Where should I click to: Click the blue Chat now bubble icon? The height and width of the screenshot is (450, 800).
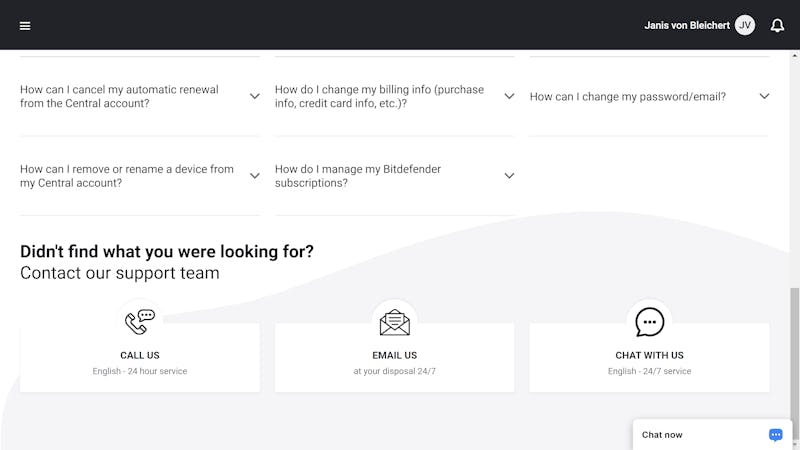776,435
